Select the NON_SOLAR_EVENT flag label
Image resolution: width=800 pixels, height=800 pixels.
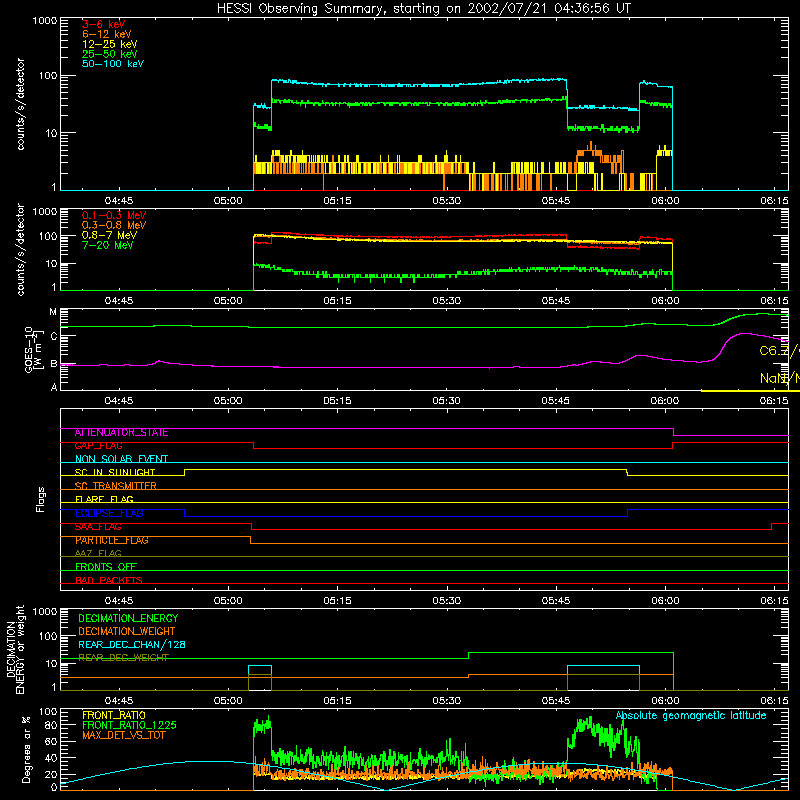[x=121, y=459]
